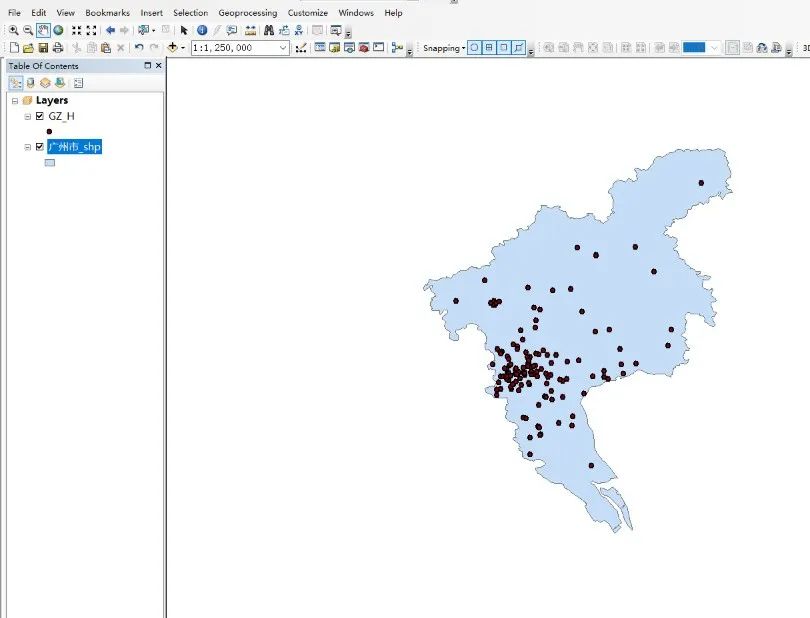Open the Identify tool
This screenshot has width=810, height=618.
coord(202,30)
